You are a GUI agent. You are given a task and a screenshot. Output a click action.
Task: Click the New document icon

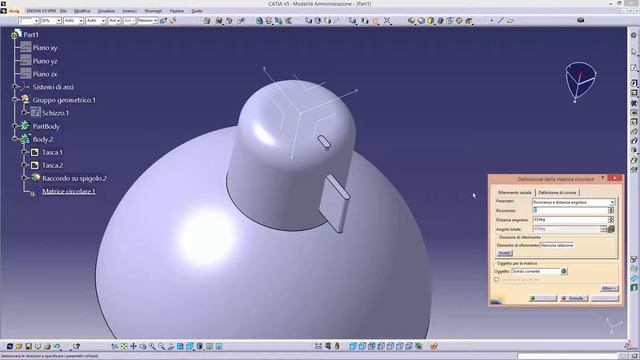click(10, 347)
